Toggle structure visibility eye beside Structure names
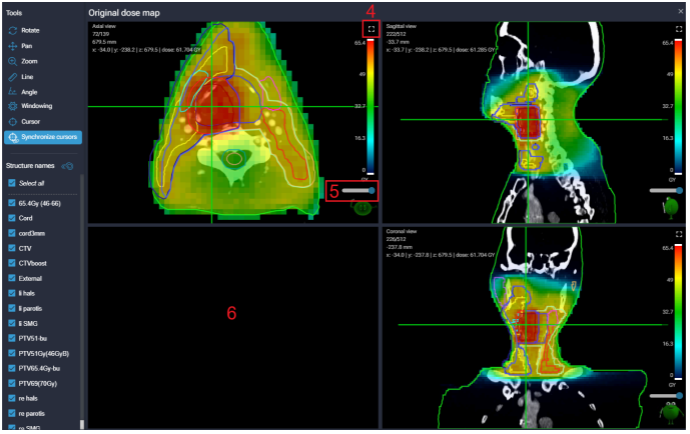 tap(69, 165)
